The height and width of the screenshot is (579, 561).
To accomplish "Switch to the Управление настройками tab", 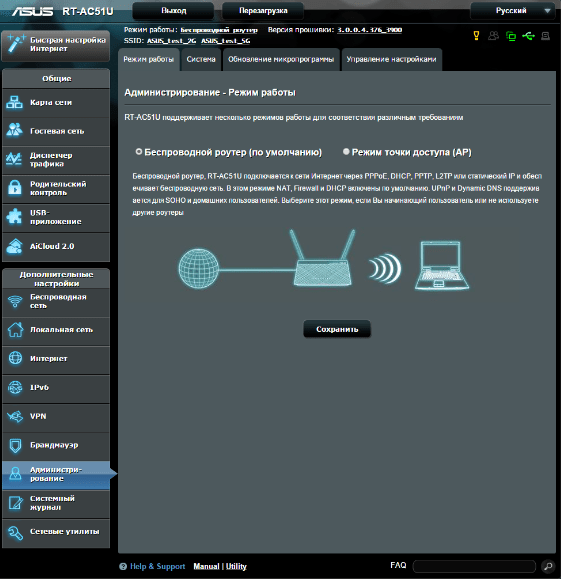I will tap(391, 59).
